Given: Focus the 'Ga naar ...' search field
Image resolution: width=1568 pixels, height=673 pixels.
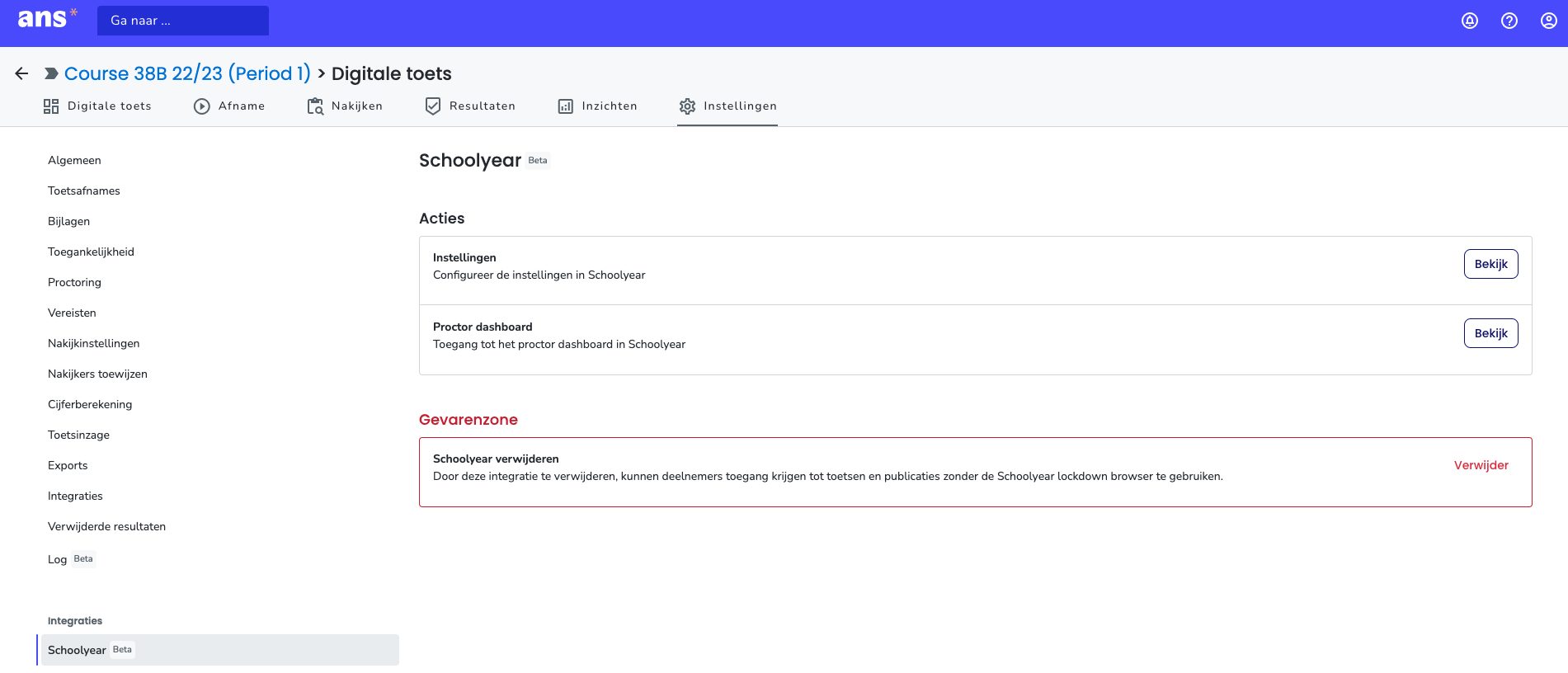Looking at the screenshot, I should pyautogui.click(x=183, y=21).
